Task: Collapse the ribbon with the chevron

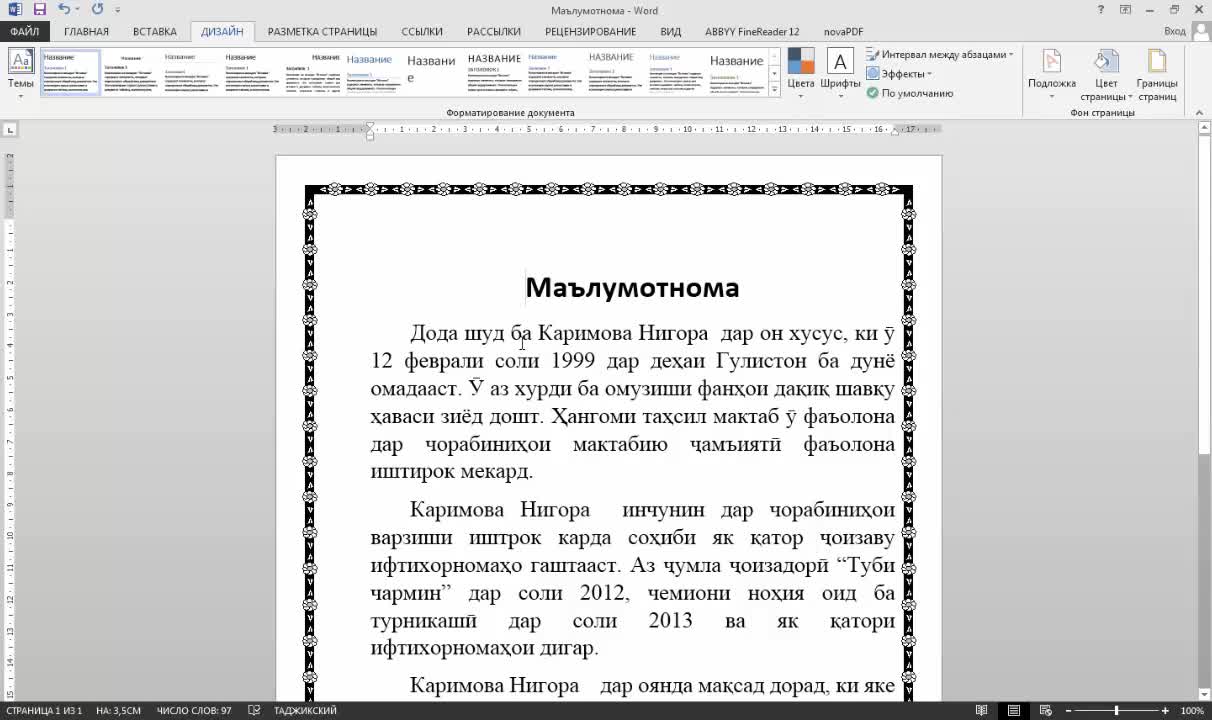Action: [x=1199, y=112]
